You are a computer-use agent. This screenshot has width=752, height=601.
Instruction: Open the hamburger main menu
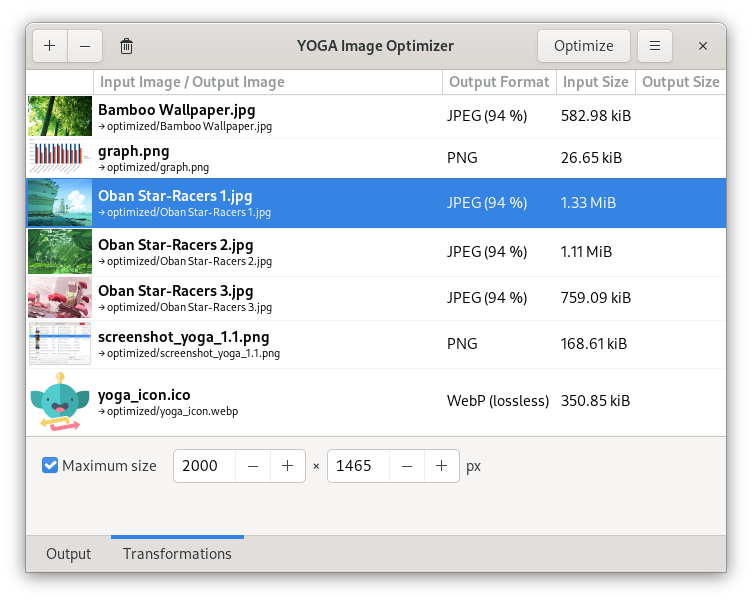tap(654, 46)
